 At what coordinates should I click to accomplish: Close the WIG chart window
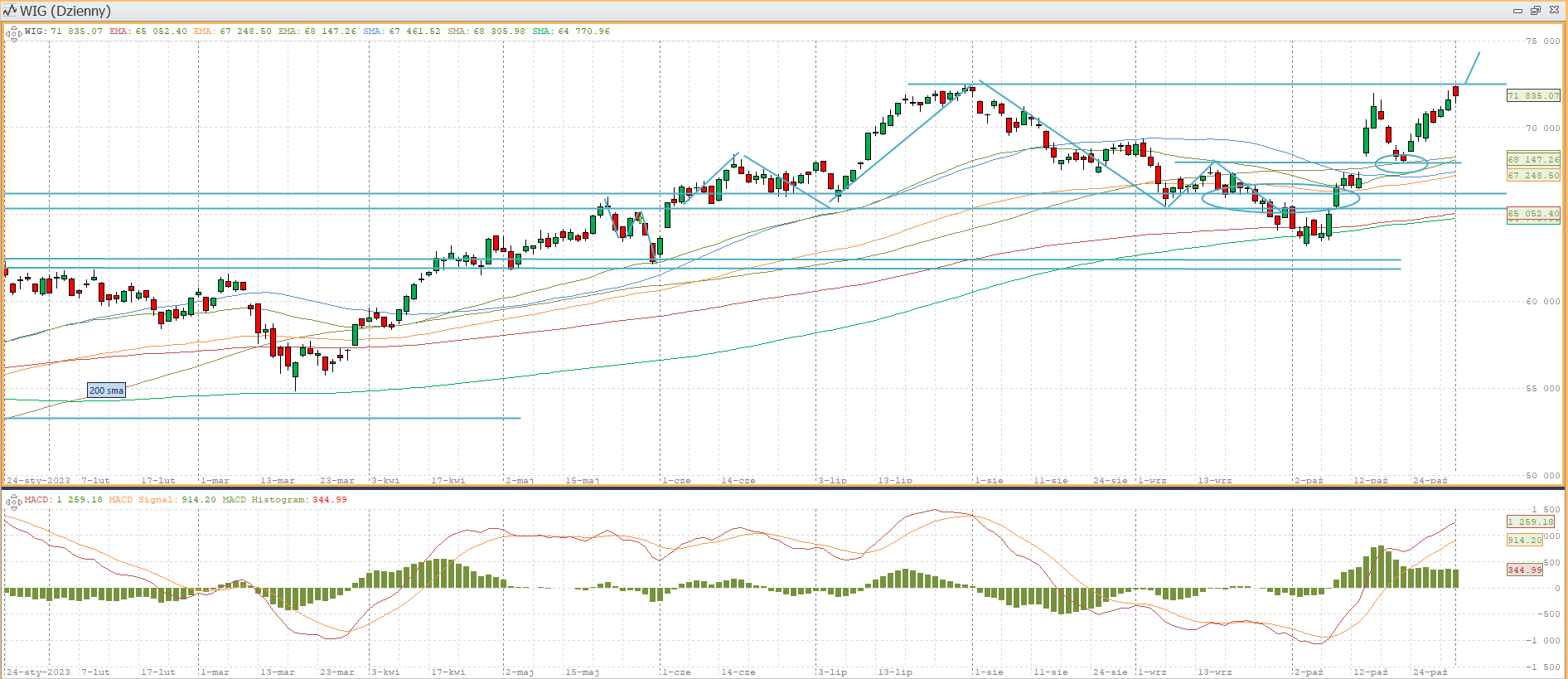1554,11
